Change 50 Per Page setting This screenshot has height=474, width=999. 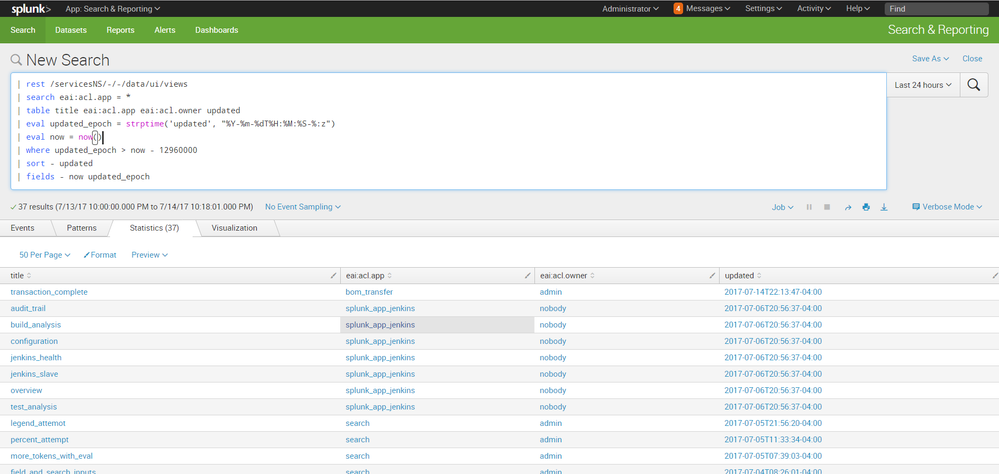(45, 255)
